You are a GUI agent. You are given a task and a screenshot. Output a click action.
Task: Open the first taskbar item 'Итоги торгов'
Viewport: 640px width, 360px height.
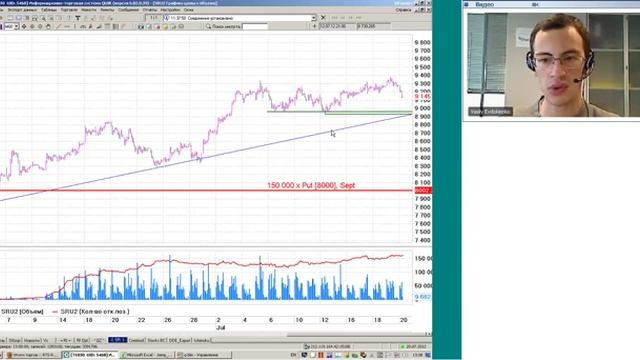coord(33,355)
